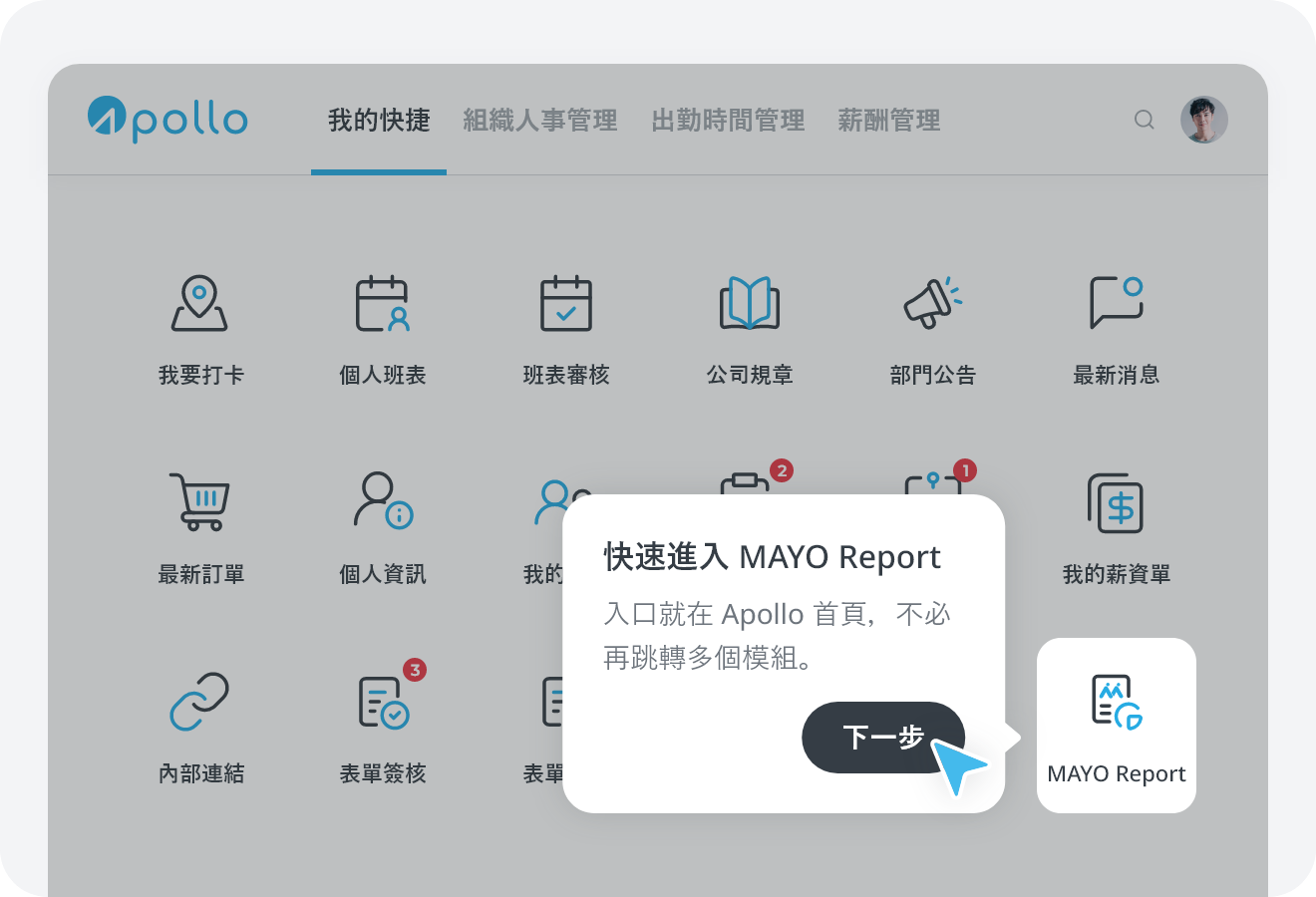Image resolution: width=1316 pixels, height=897 pixels.
Task: Click the 公司規章 label
Action: point(750,375)
